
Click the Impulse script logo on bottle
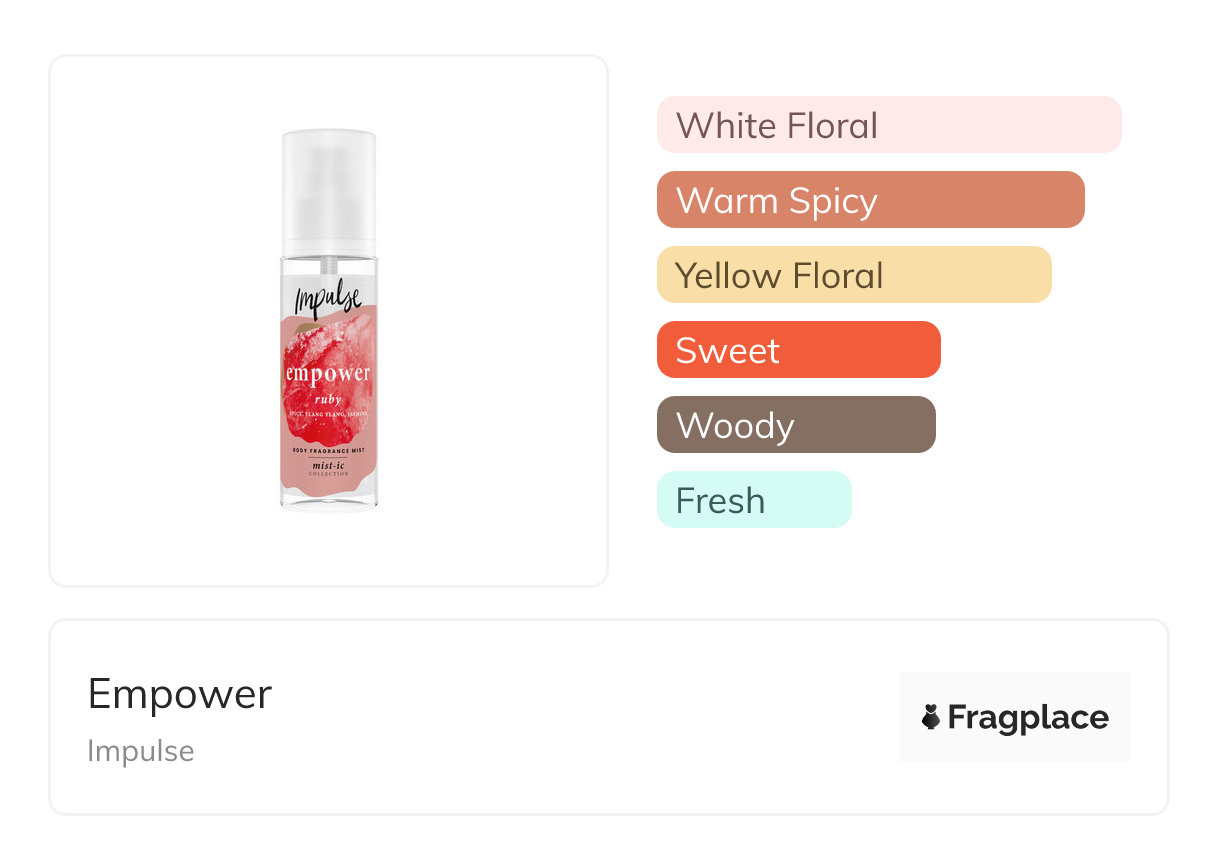click(x=328, y=297)
